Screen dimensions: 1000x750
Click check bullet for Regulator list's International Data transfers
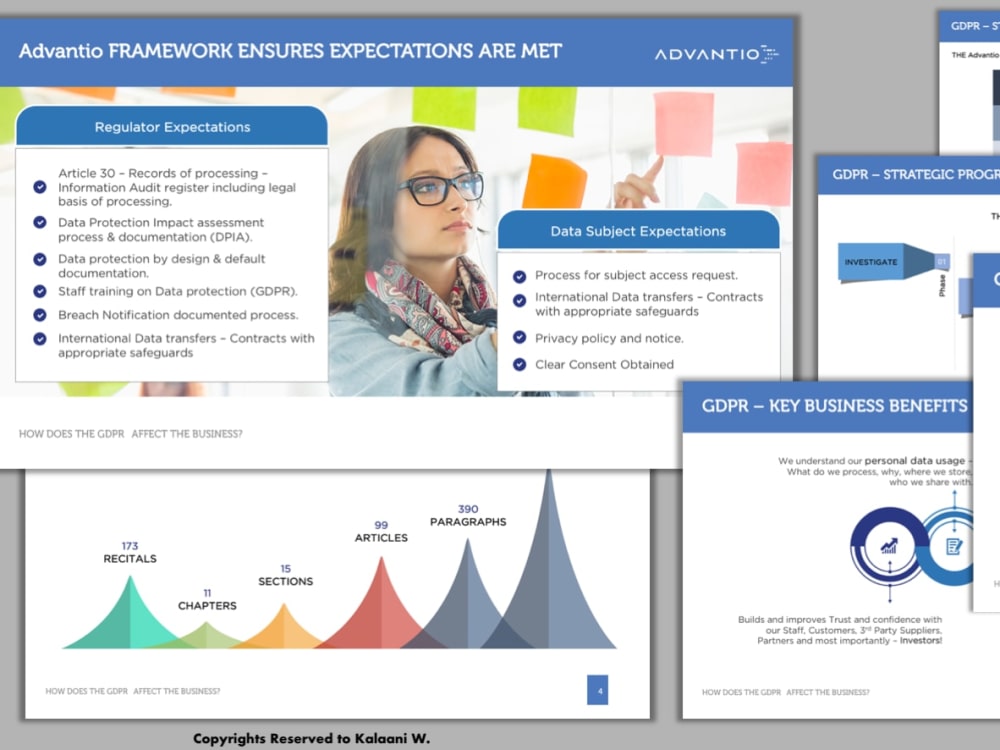[40, 339]
